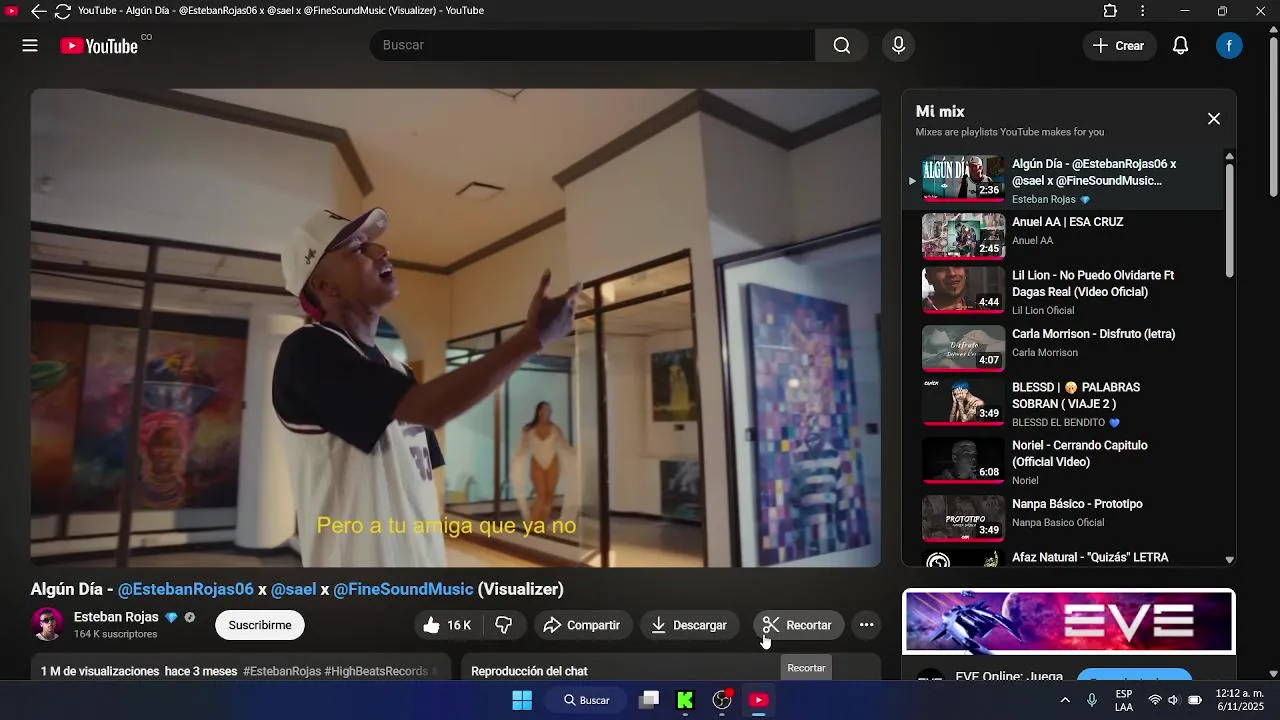Open the account avatar menu
1280x720 pixels.
click(1229, 45)
